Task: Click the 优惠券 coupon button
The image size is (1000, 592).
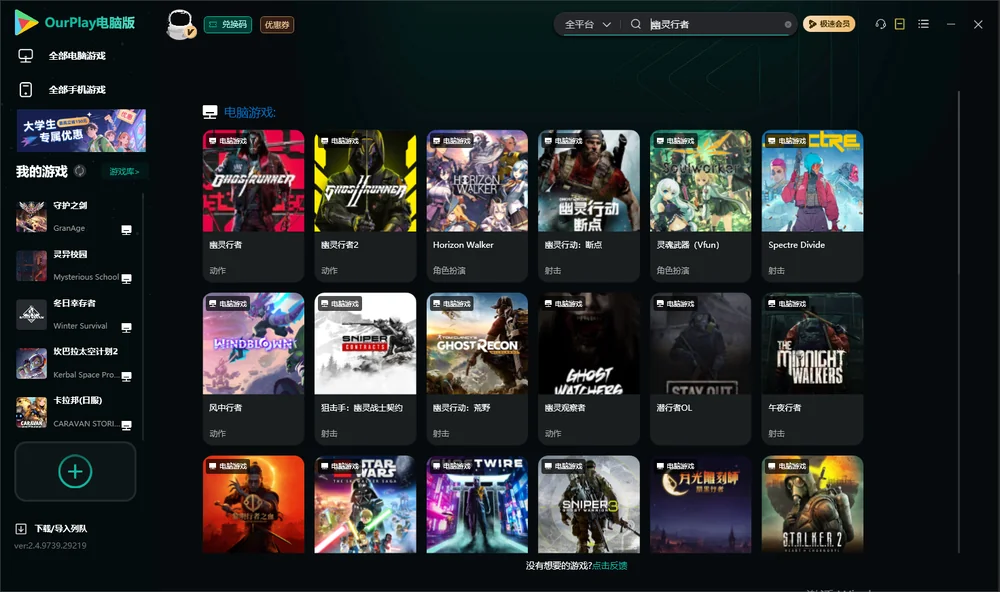Action: tap(277, 24)
